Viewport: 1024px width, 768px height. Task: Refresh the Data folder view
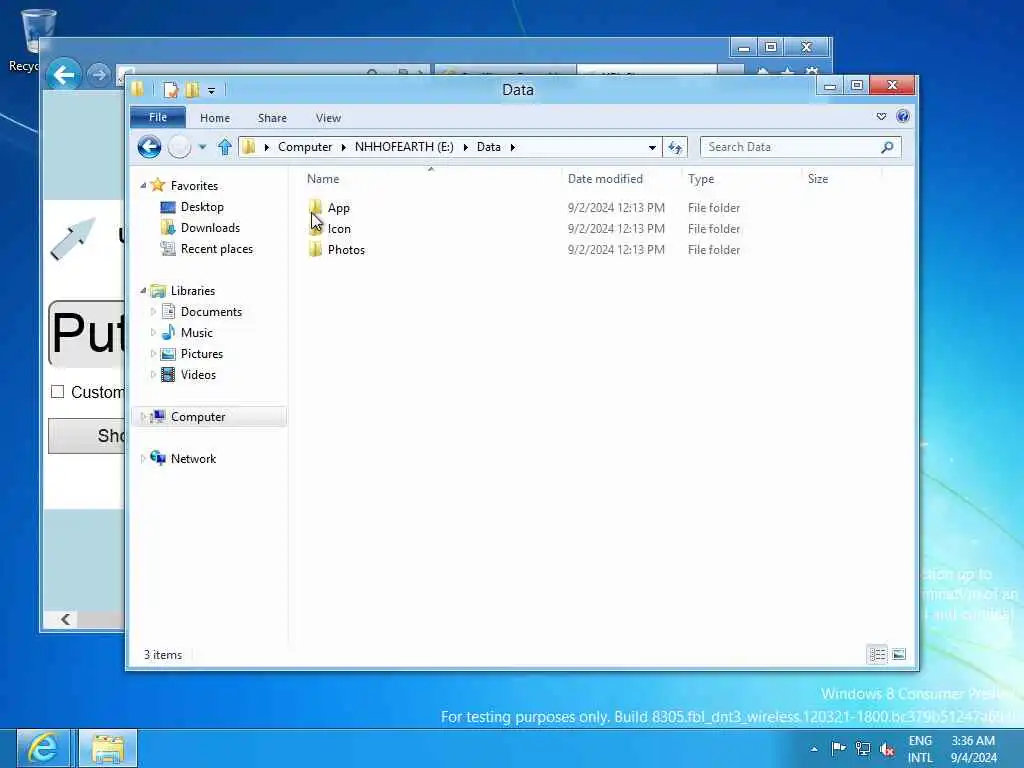click(x=675, y=148)
